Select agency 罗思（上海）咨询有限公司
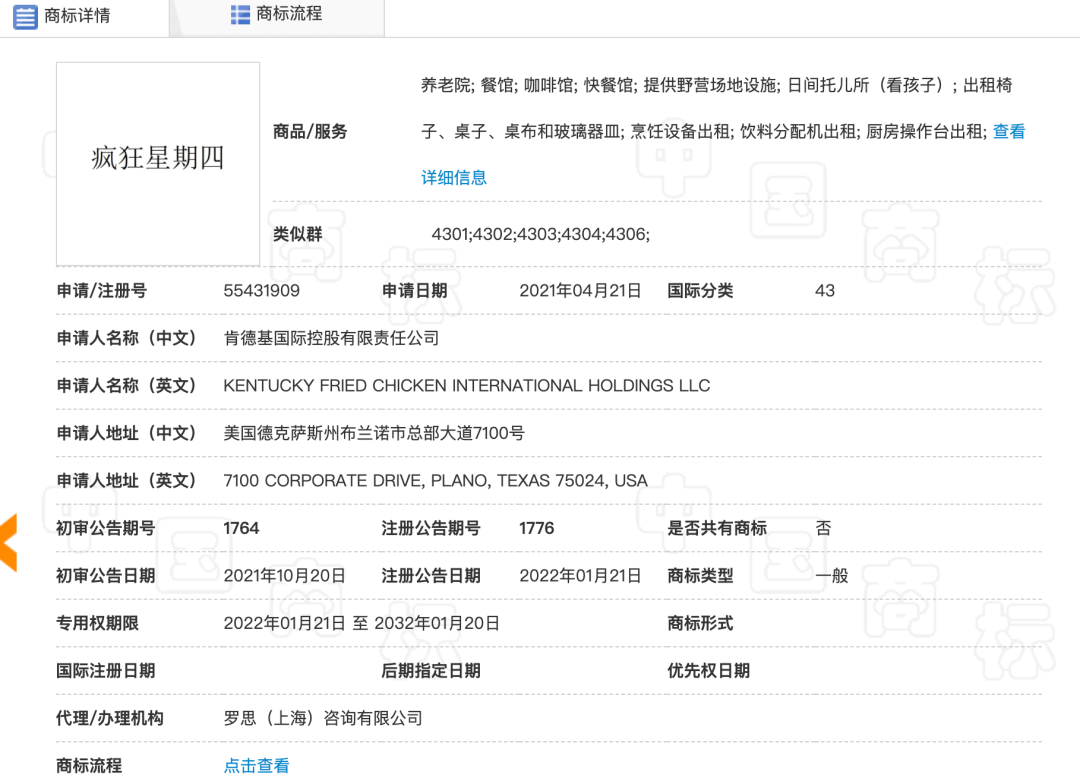The image size is (1080, 778). (x=323, y=718)
